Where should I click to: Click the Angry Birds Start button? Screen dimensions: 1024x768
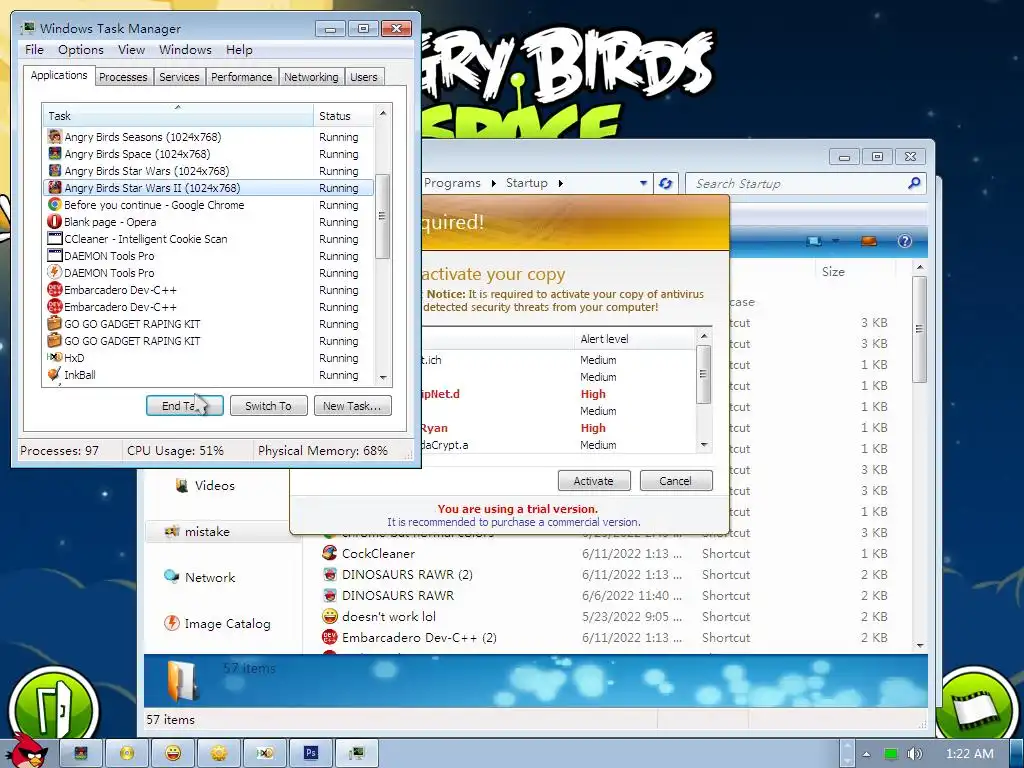(x=27, y=752)
